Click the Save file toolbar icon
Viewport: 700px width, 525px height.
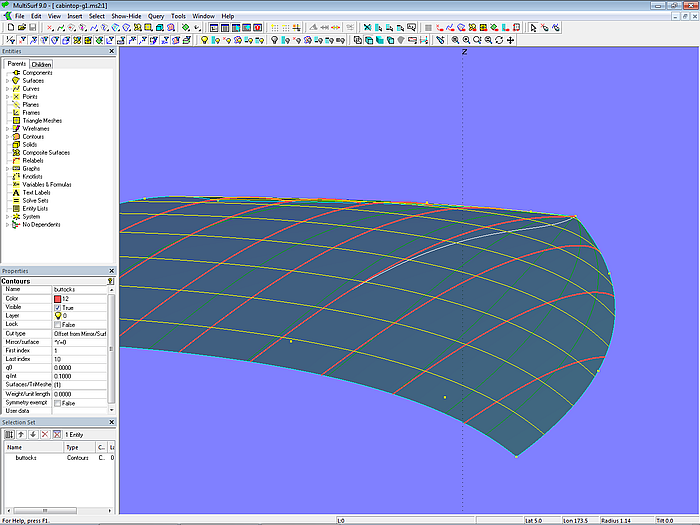pos(30,28)
